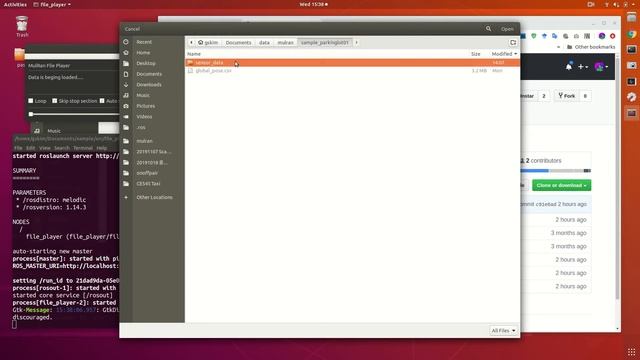640x360 pixels.
Task: Open Downloads in file dialog sidebar
Action: pos(149,84)
